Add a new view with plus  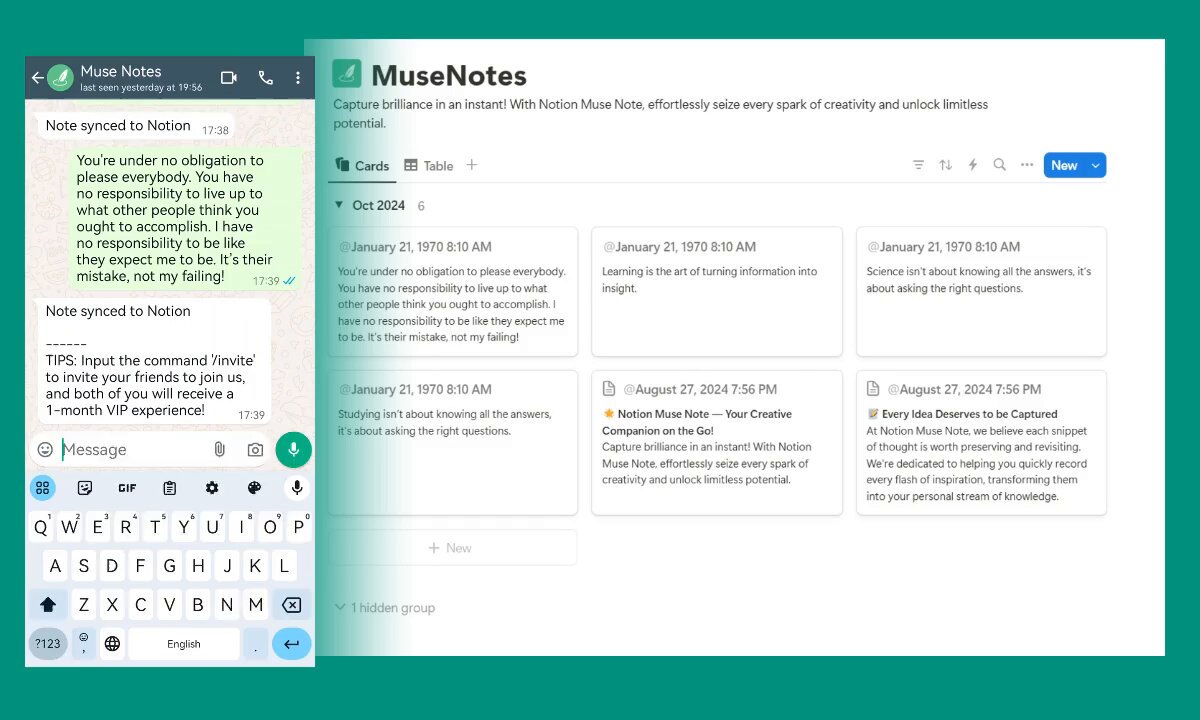(472, 165)
